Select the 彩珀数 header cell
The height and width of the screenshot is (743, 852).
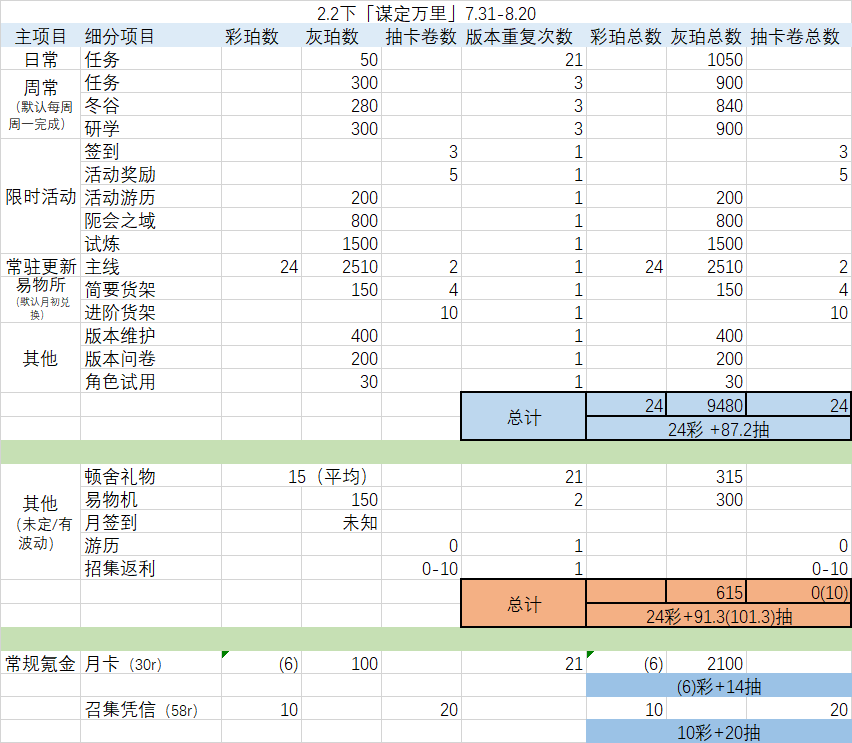point(261,36)
